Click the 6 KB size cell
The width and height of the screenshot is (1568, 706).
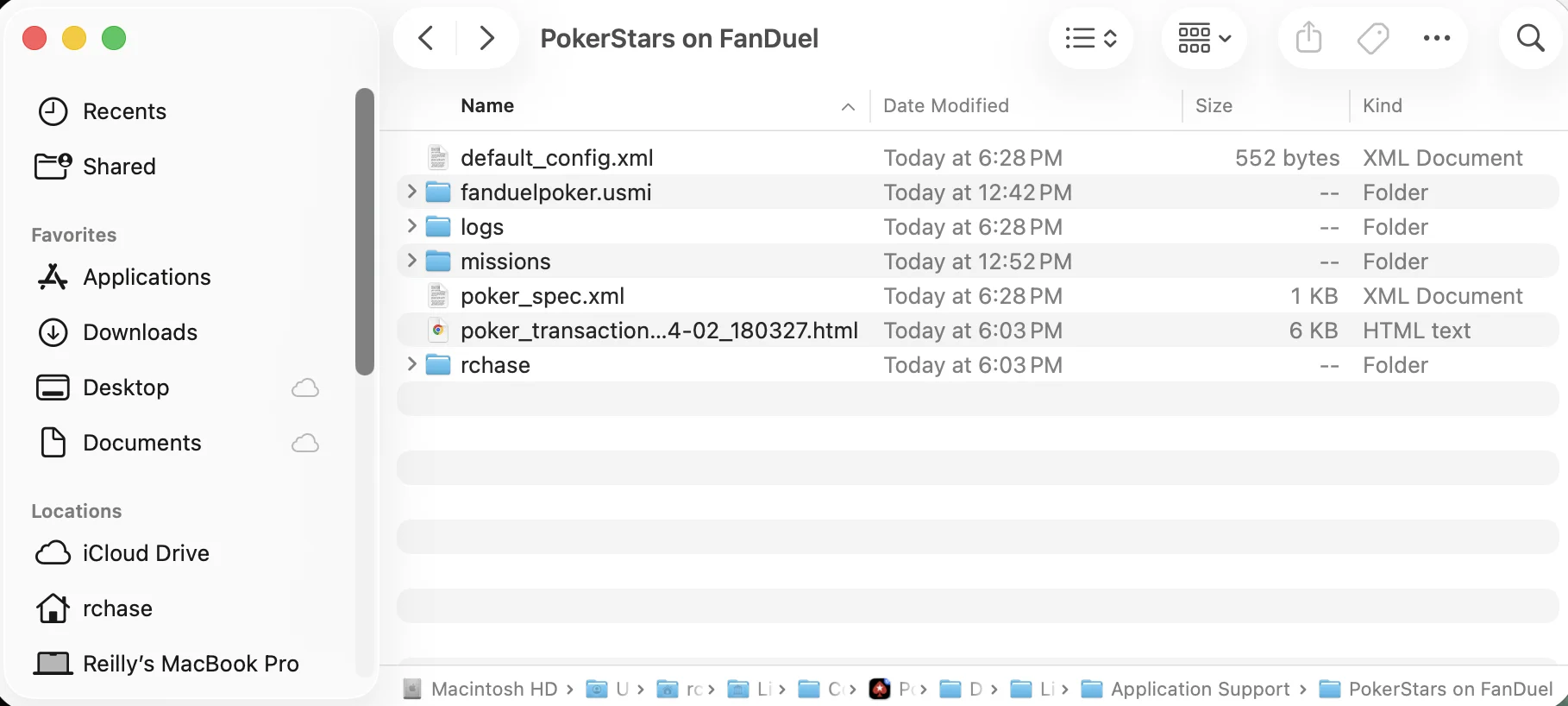click(x=1314, y=331)
